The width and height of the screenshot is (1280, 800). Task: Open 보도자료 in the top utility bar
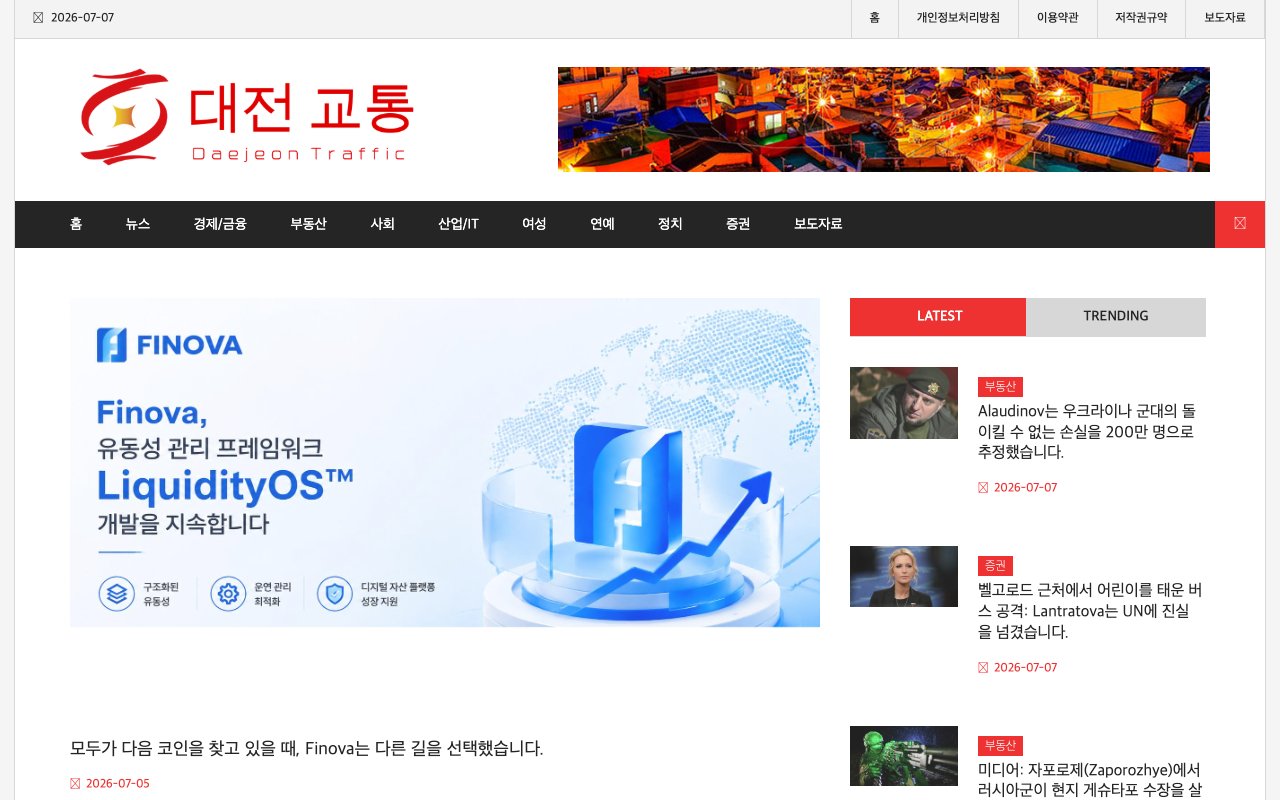[1225, 18]
